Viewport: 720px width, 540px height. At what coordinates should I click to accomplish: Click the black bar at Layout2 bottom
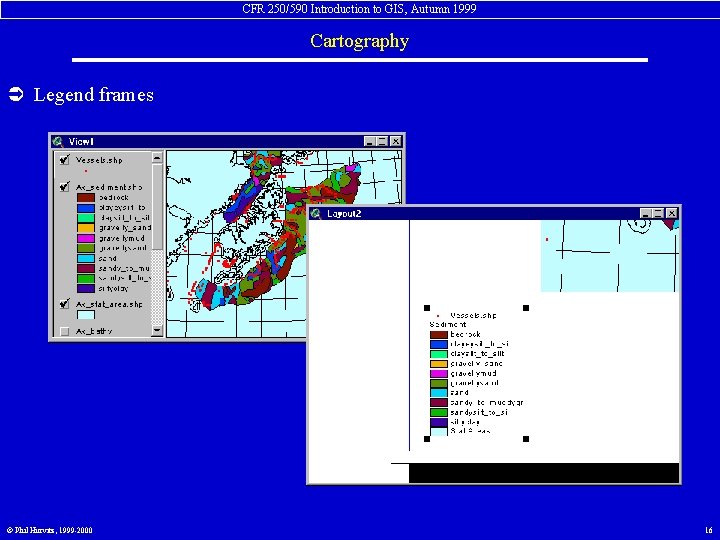(544, 473)
